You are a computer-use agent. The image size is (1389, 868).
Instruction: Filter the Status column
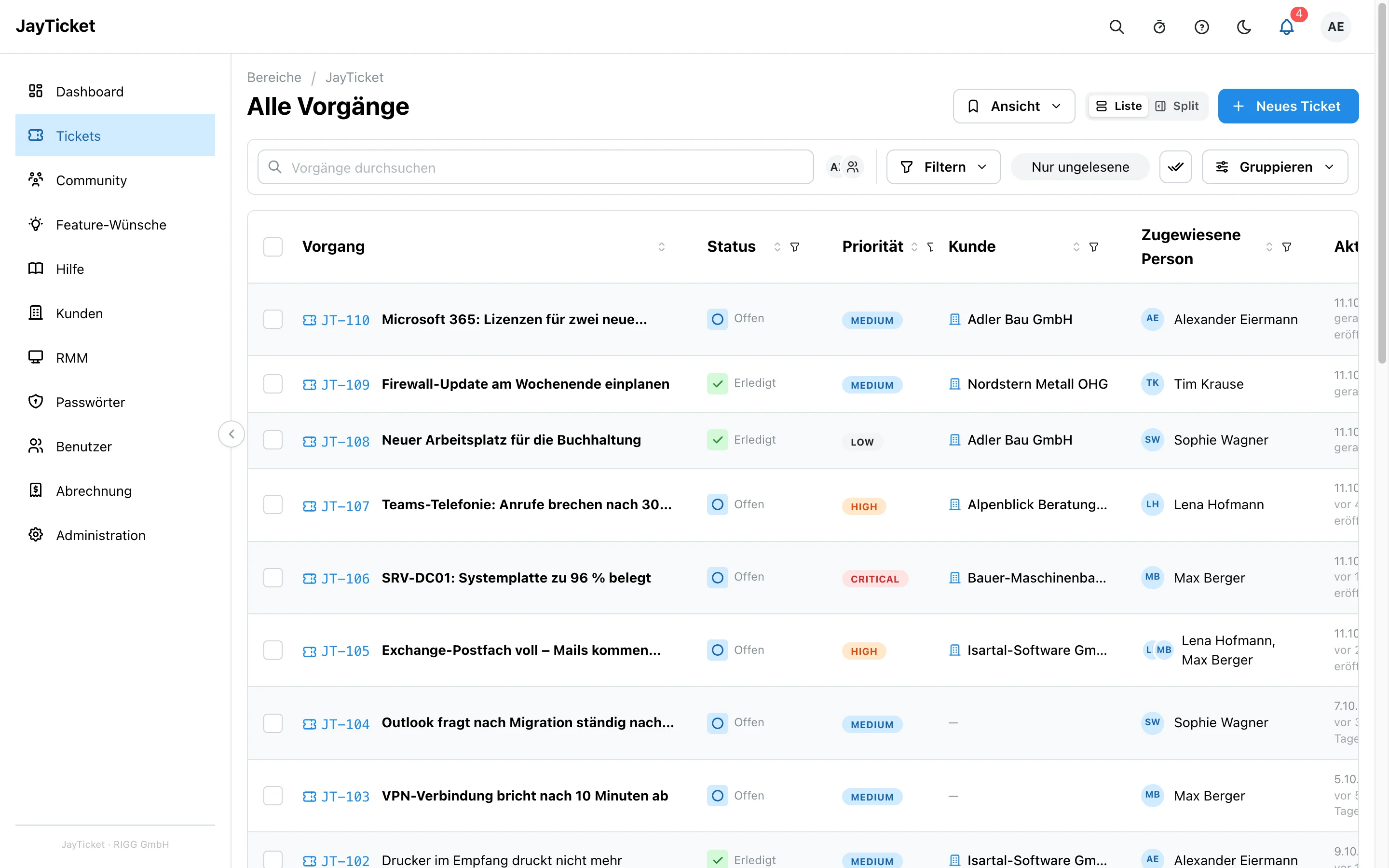795,247
